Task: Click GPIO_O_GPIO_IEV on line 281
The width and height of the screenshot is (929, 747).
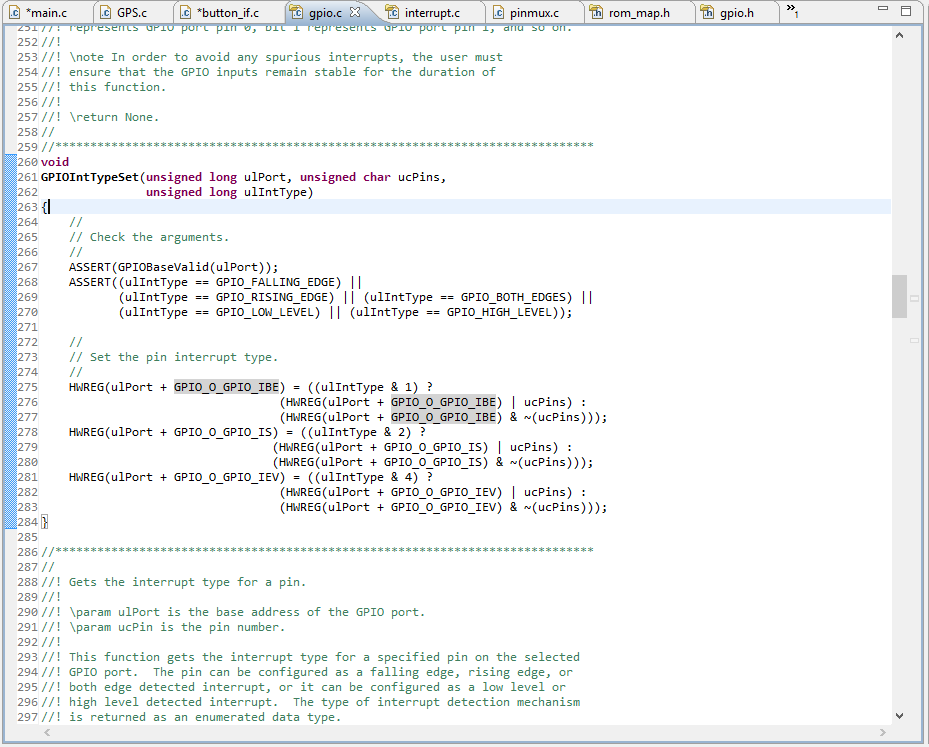Action: point(226,477)
